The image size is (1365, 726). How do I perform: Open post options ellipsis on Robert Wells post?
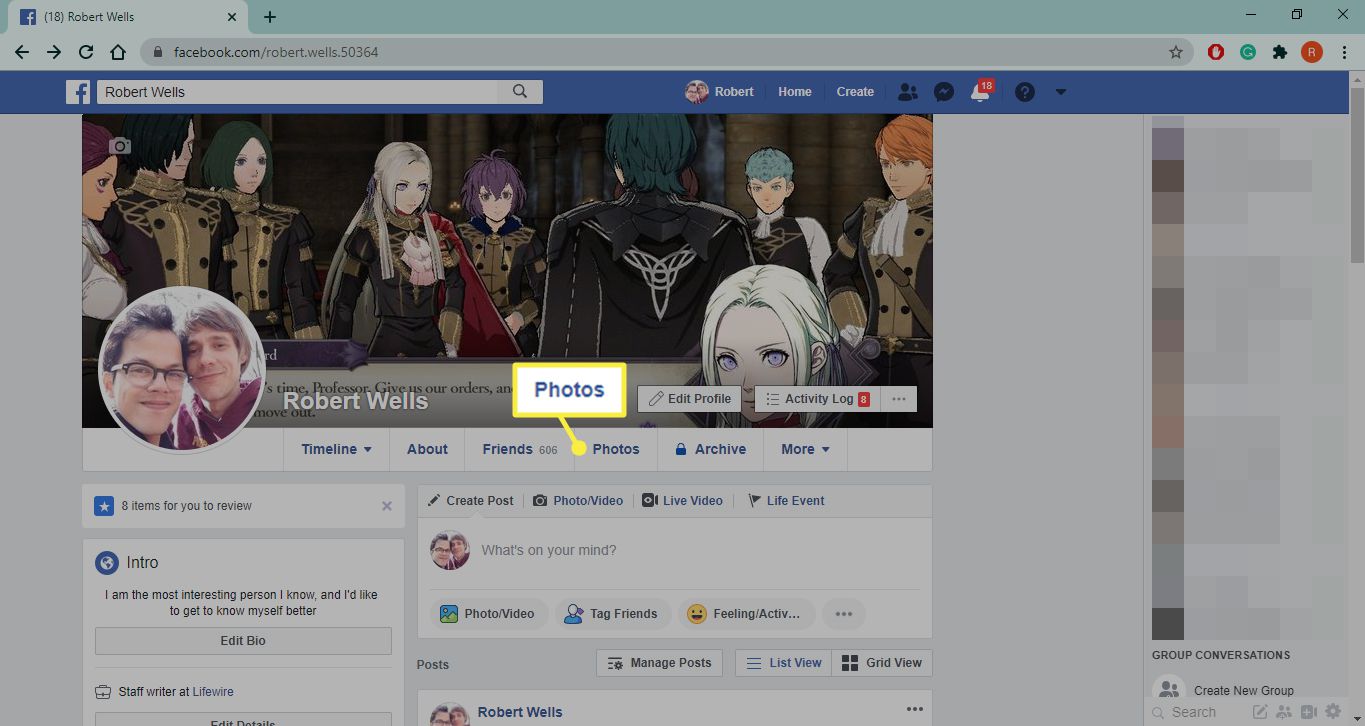(x=914, y=709)
